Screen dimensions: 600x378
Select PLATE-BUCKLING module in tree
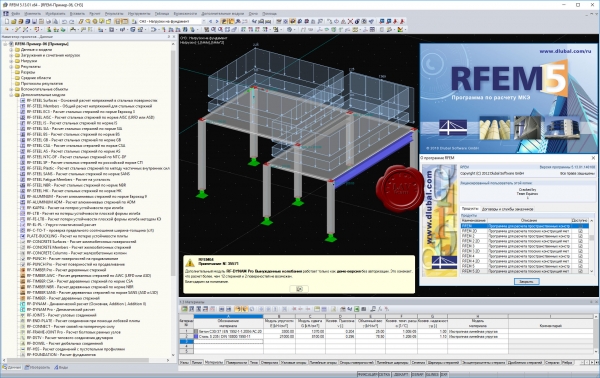point(77,236)
